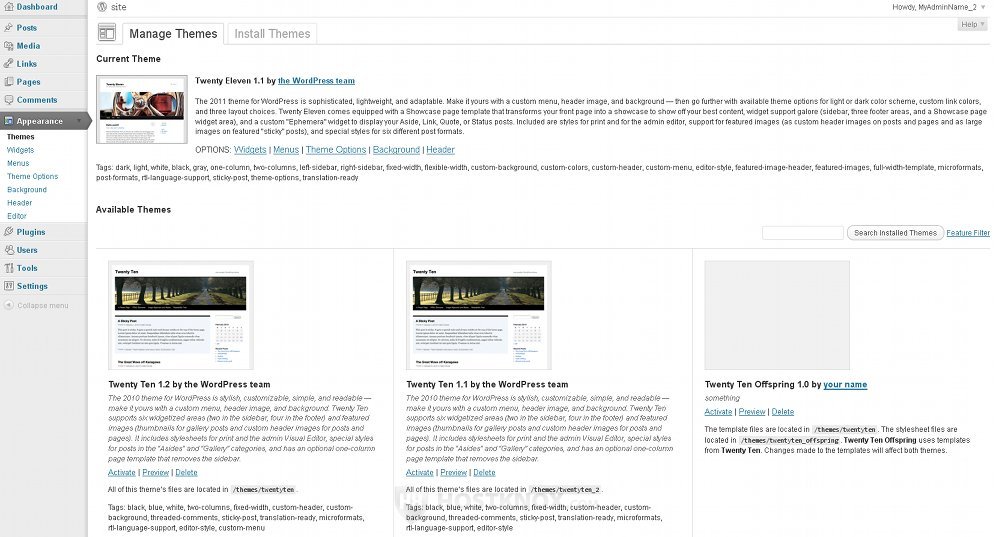Click the Users icon in sidebar
This screenshot has height=537, width=996.
9,250
